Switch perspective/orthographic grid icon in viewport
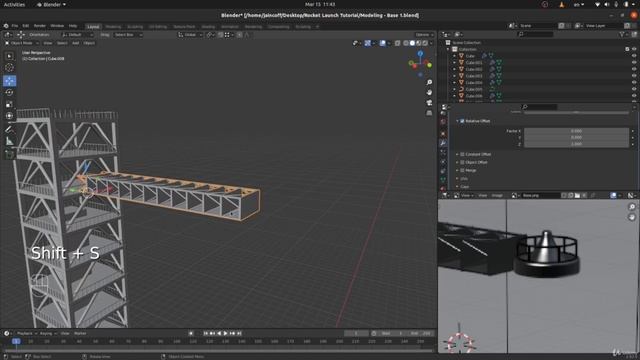Screen dimensions: 640x360 coord(429,113)
